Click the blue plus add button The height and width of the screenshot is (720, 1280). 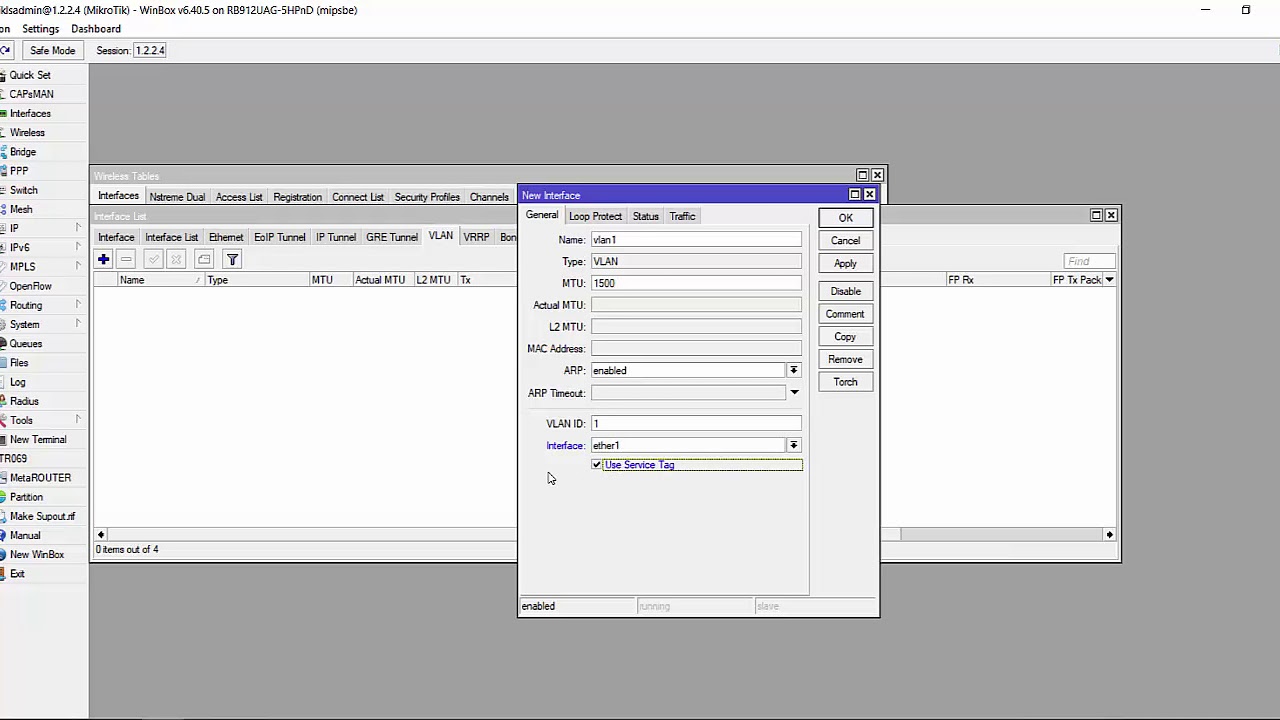point(103,260)
